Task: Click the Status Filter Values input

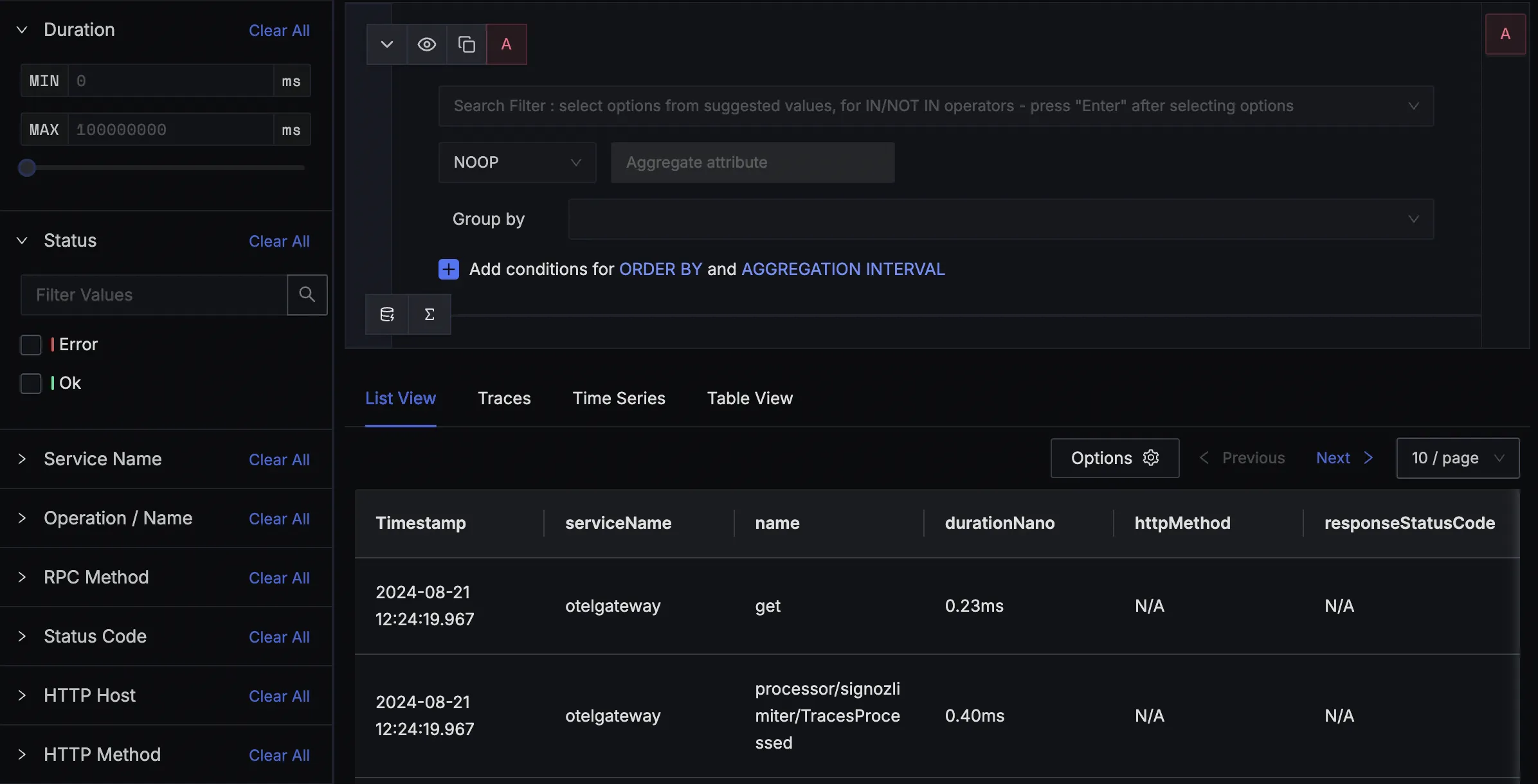Action: pyautogui.click(x=154, y=295)
